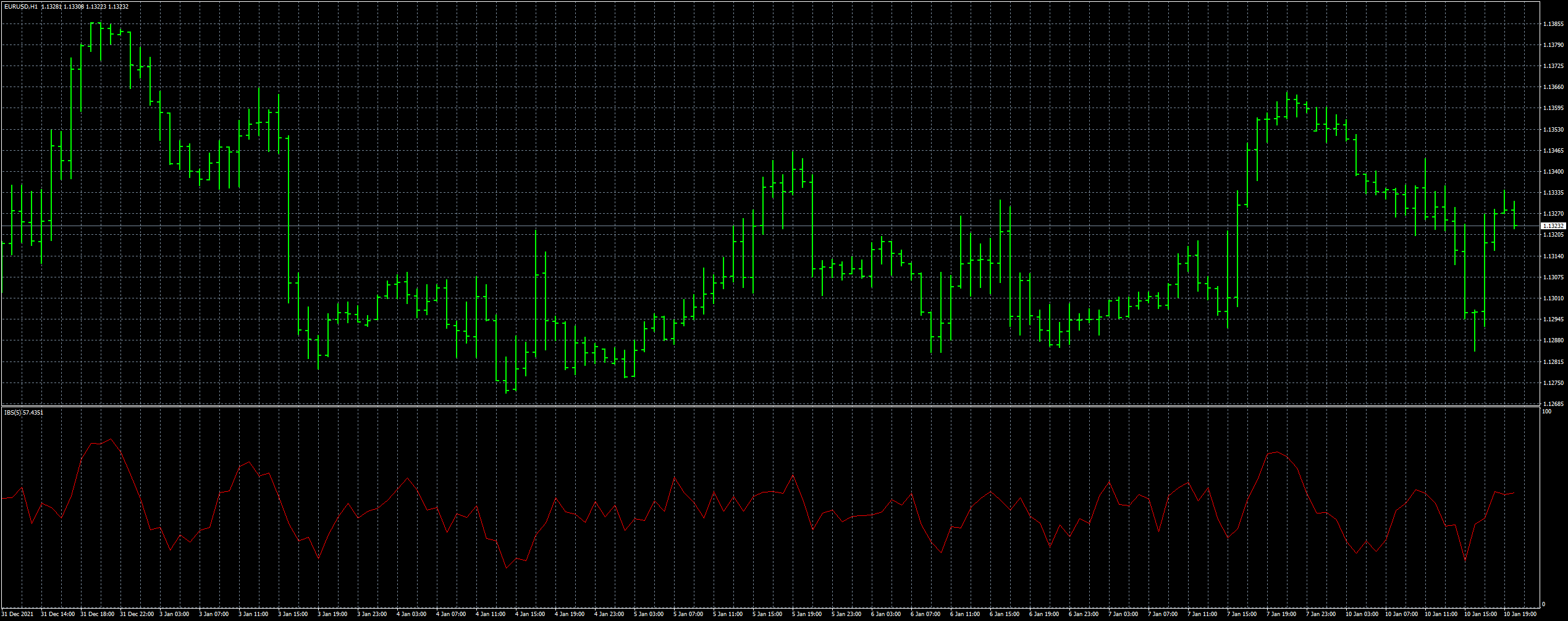The height and width of the screenshot is (621, 1568).
Task: Click the 4 Jan 15:00 time label
Action: pos(530,614)
